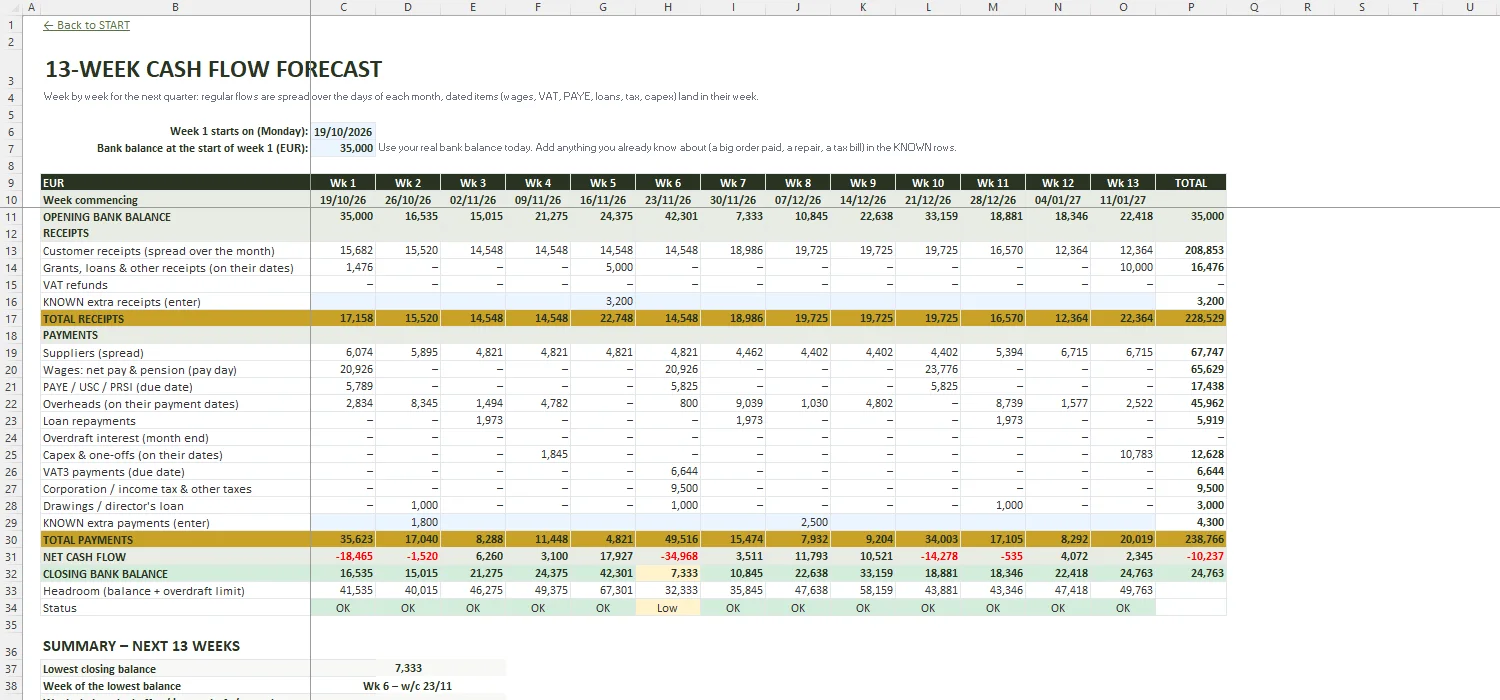Click grants 10,000 in Wk 13

1123,268
